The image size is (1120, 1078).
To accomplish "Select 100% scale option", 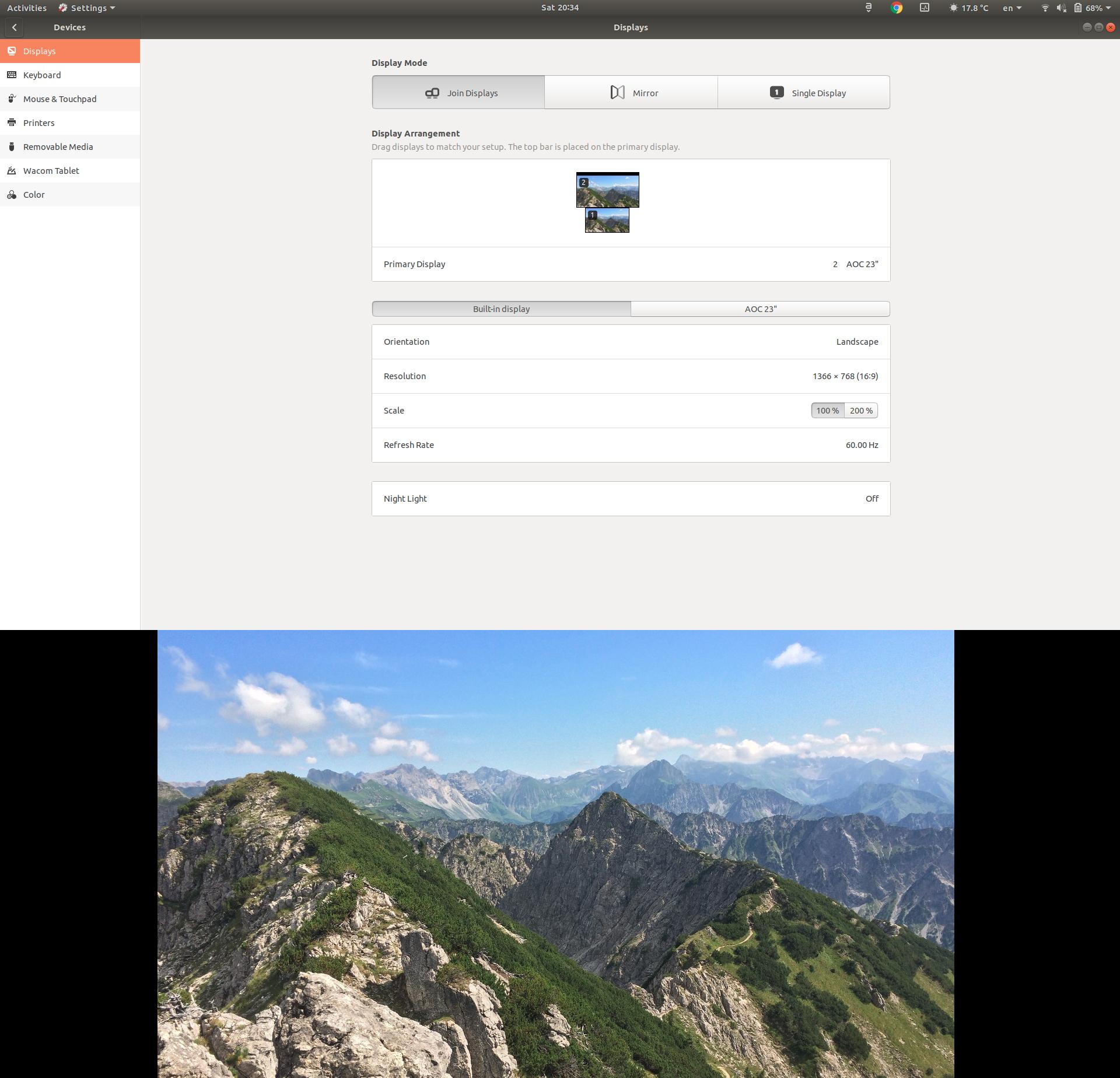I will tap(827, 410).
